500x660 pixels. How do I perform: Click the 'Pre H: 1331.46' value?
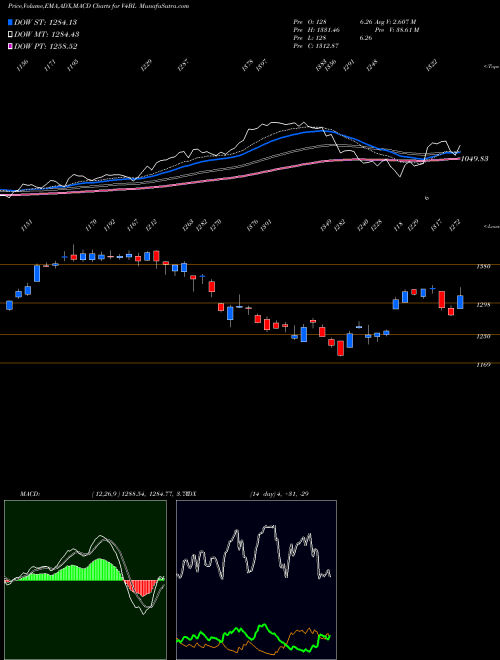tap(316, 30)
